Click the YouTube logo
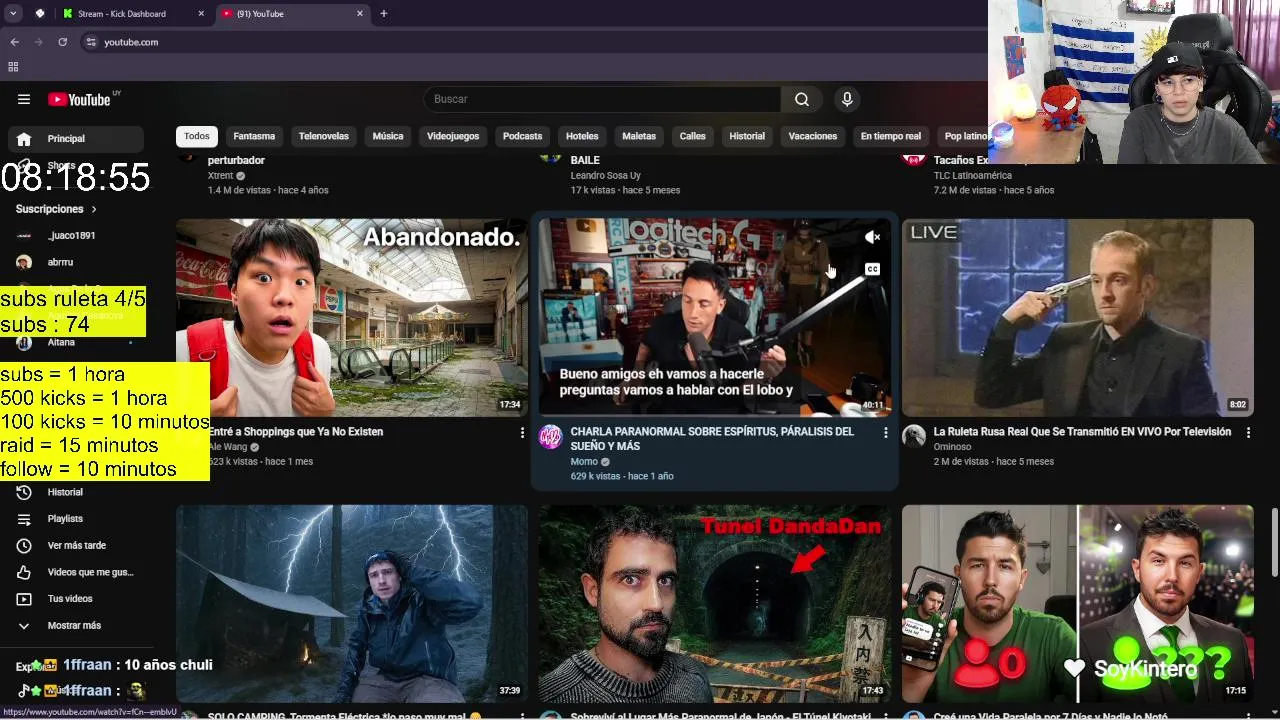 click(80, 99)
